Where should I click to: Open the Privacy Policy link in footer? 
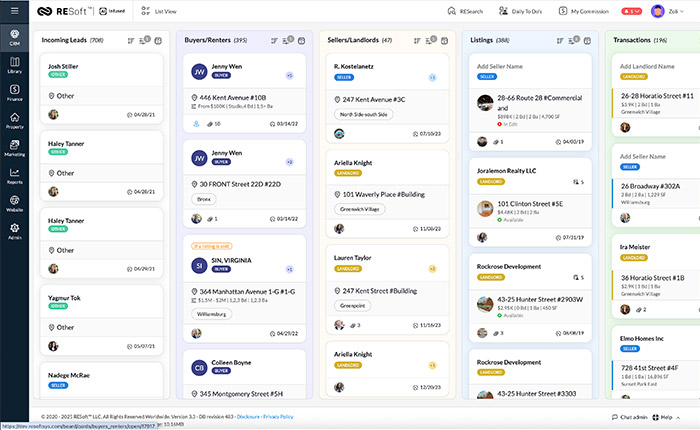click(x=278, y=417)
